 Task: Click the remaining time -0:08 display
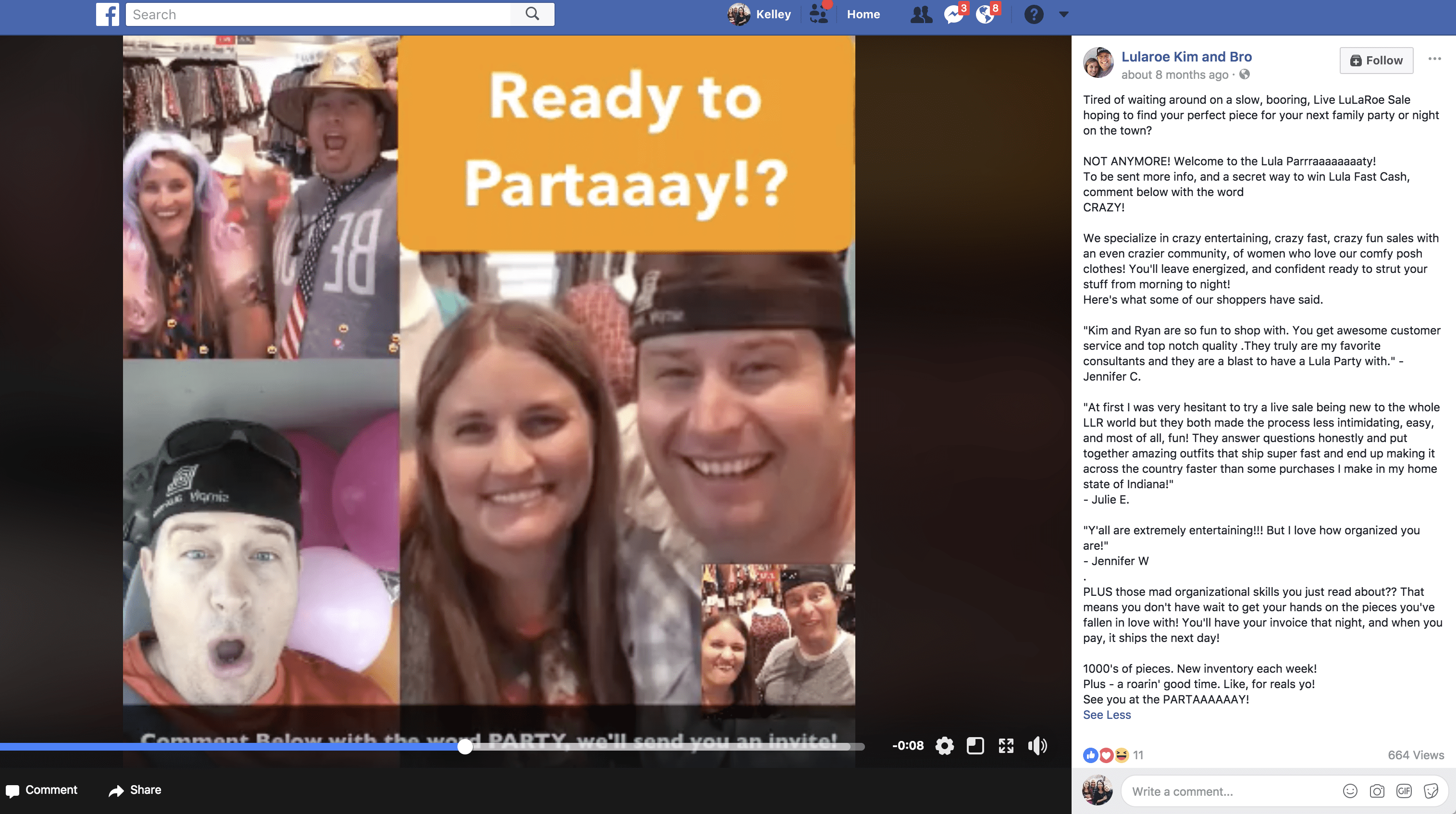[x=908, y=746]
